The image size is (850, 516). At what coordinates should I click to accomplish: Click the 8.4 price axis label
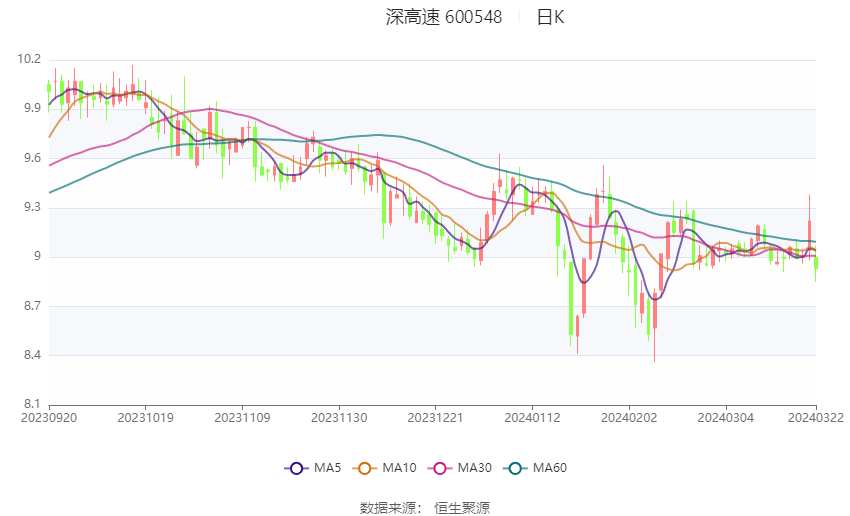coord(33,356)
